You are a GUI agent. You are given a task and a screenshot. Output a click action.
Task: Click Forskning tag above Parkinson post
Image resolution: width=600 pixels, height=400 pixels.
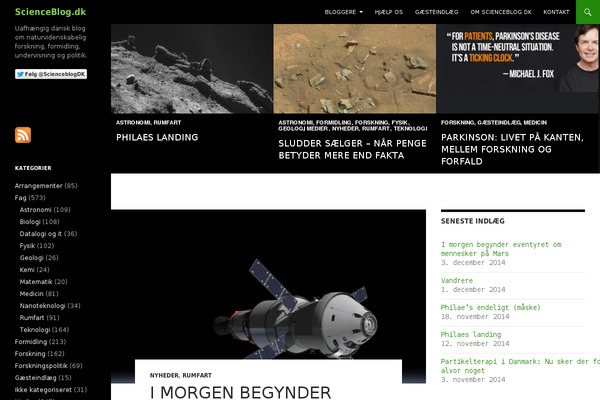[x=457, y=122]
